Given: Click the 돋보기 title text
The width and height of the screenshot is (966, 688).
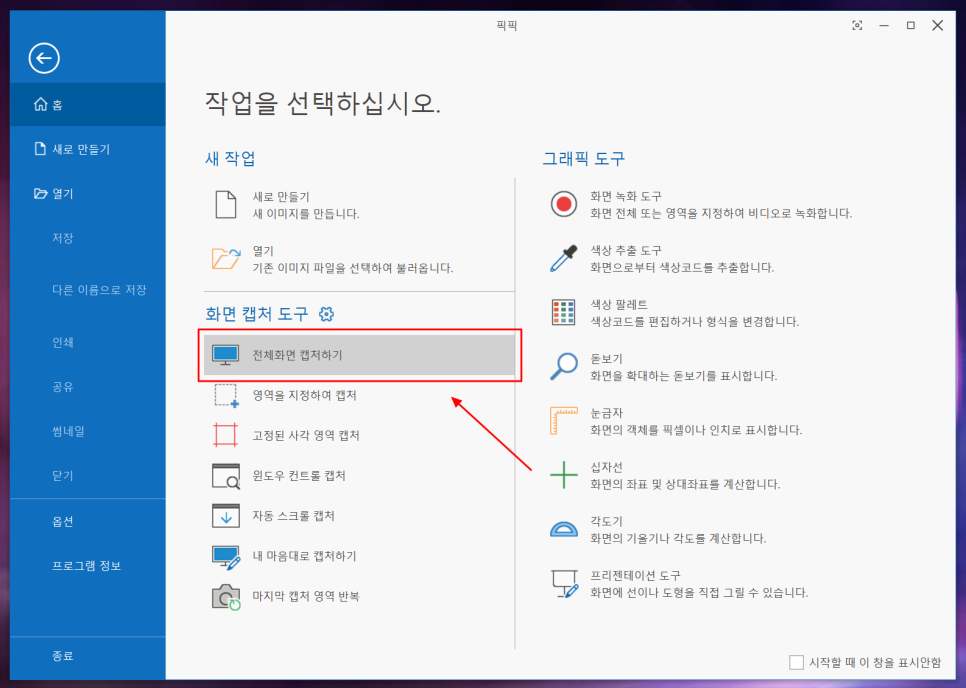Looking at the screenshot, I should [x=606, y=359].
